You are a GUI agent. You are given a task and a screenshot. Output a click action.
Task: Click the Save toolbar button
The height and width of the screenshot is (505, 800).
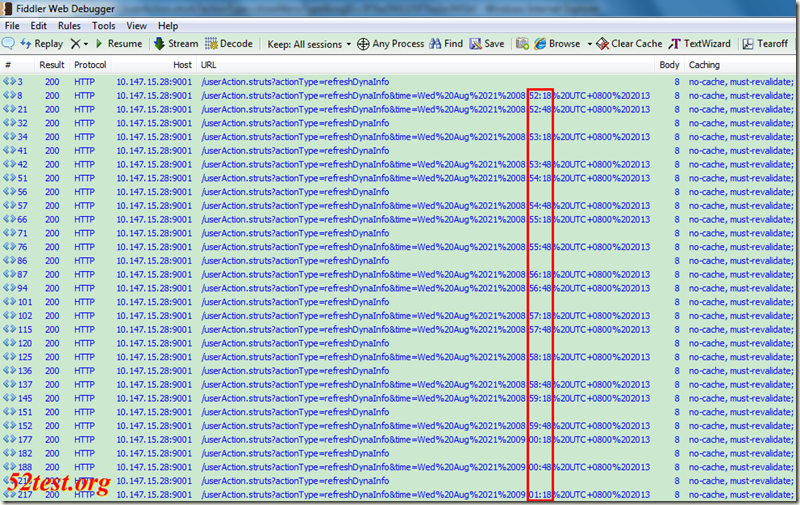[486, 44]
